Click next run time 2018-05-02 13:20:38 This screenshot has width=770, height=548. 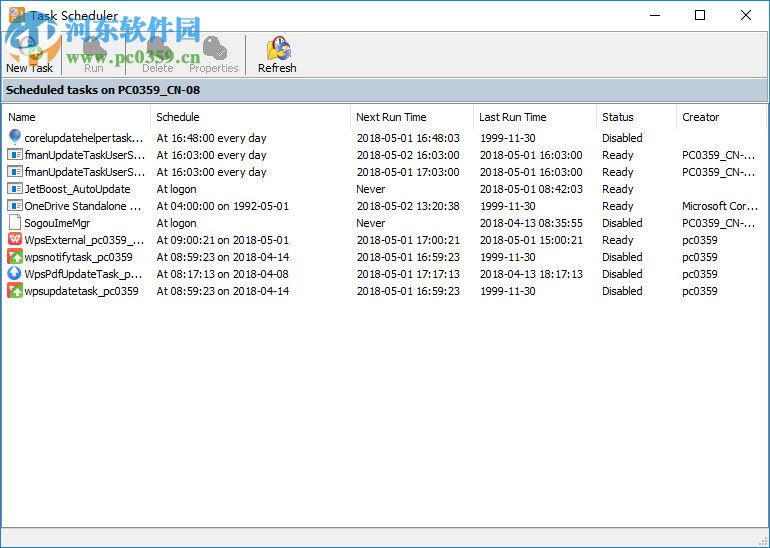[x=408, y=206]
